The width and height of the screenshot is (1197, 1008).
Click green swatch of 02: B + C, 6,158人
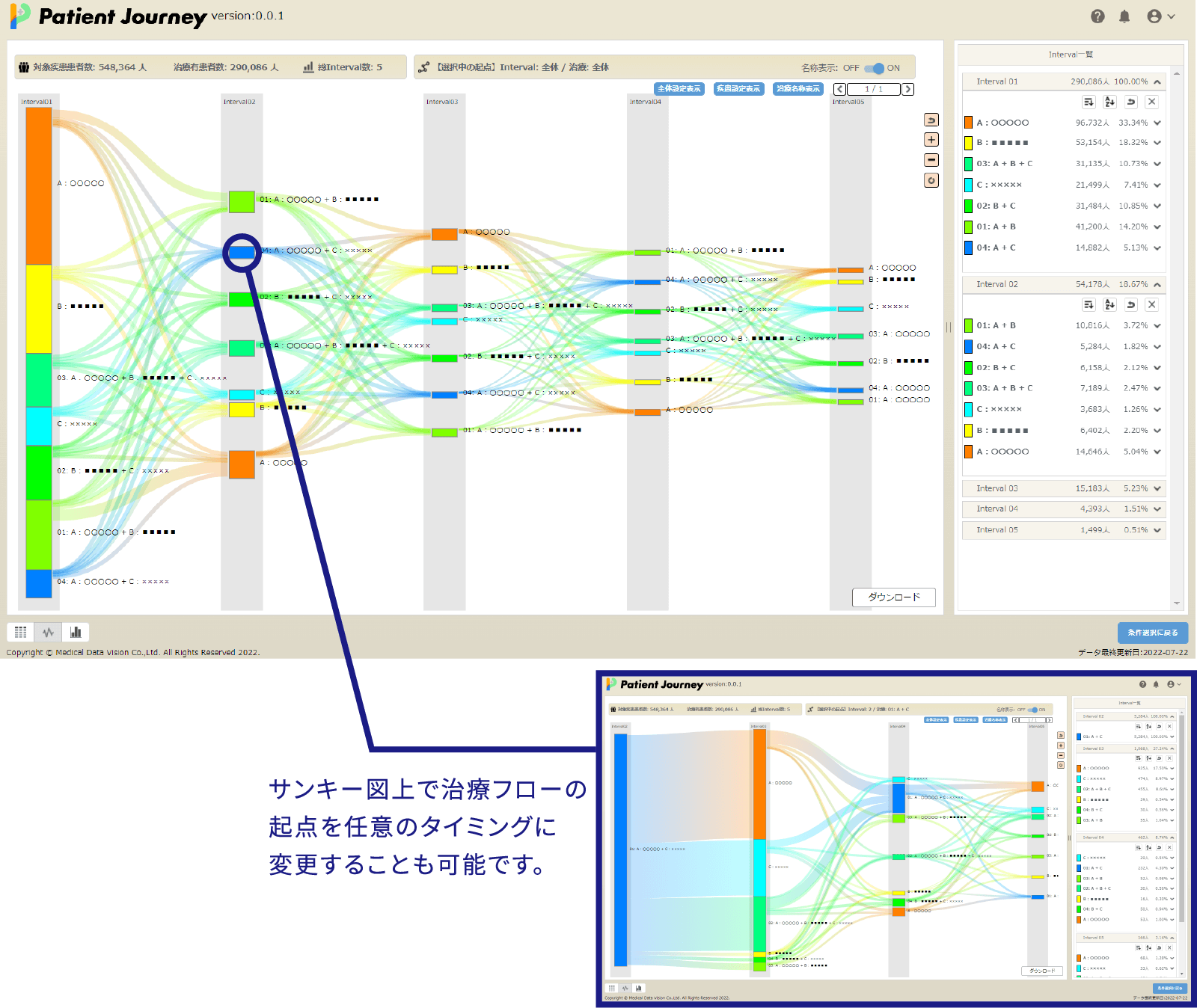tap(969, 367)
